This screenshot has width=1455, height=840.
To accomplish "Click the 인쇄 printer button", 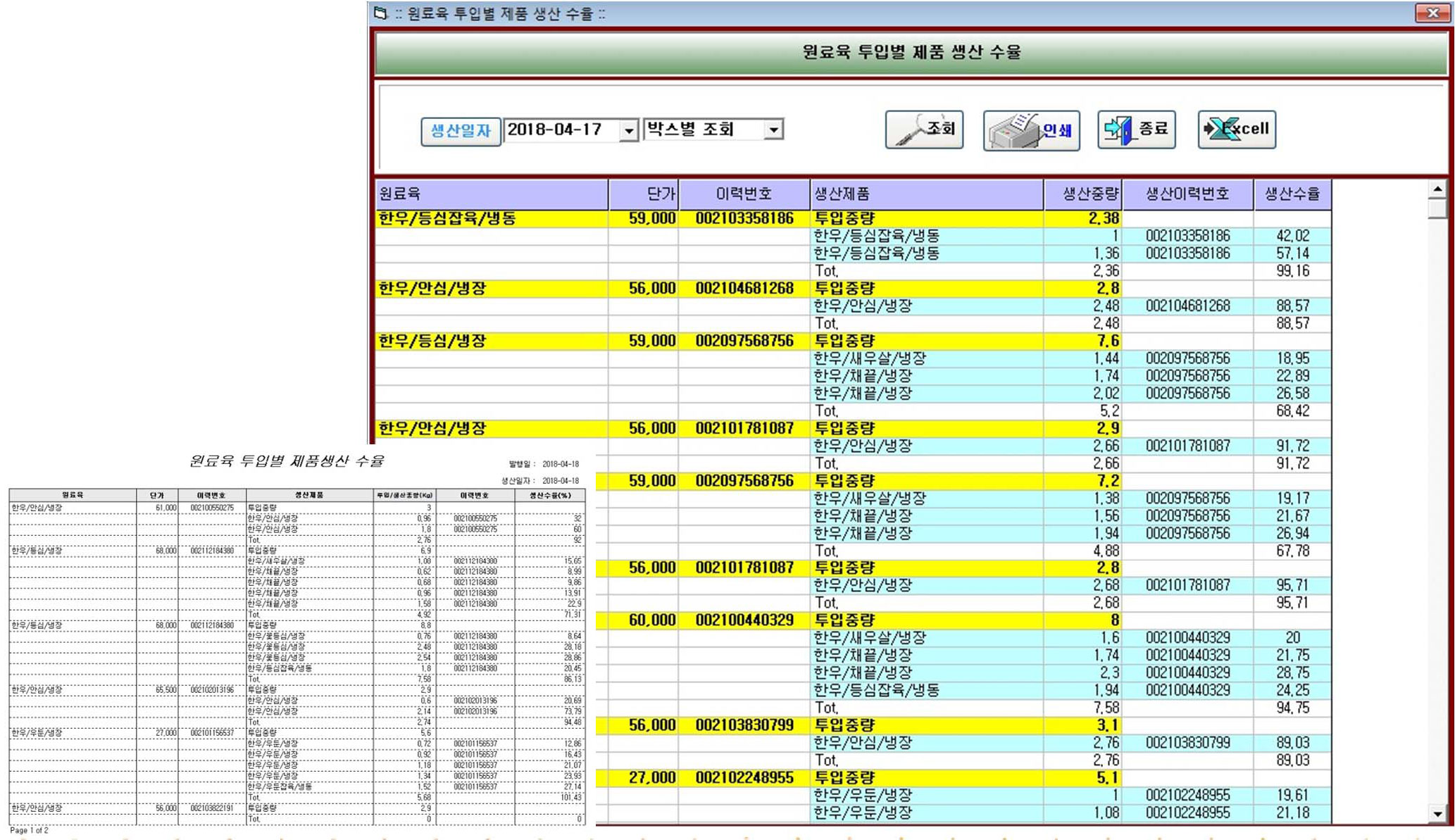I will point(1031,130).
